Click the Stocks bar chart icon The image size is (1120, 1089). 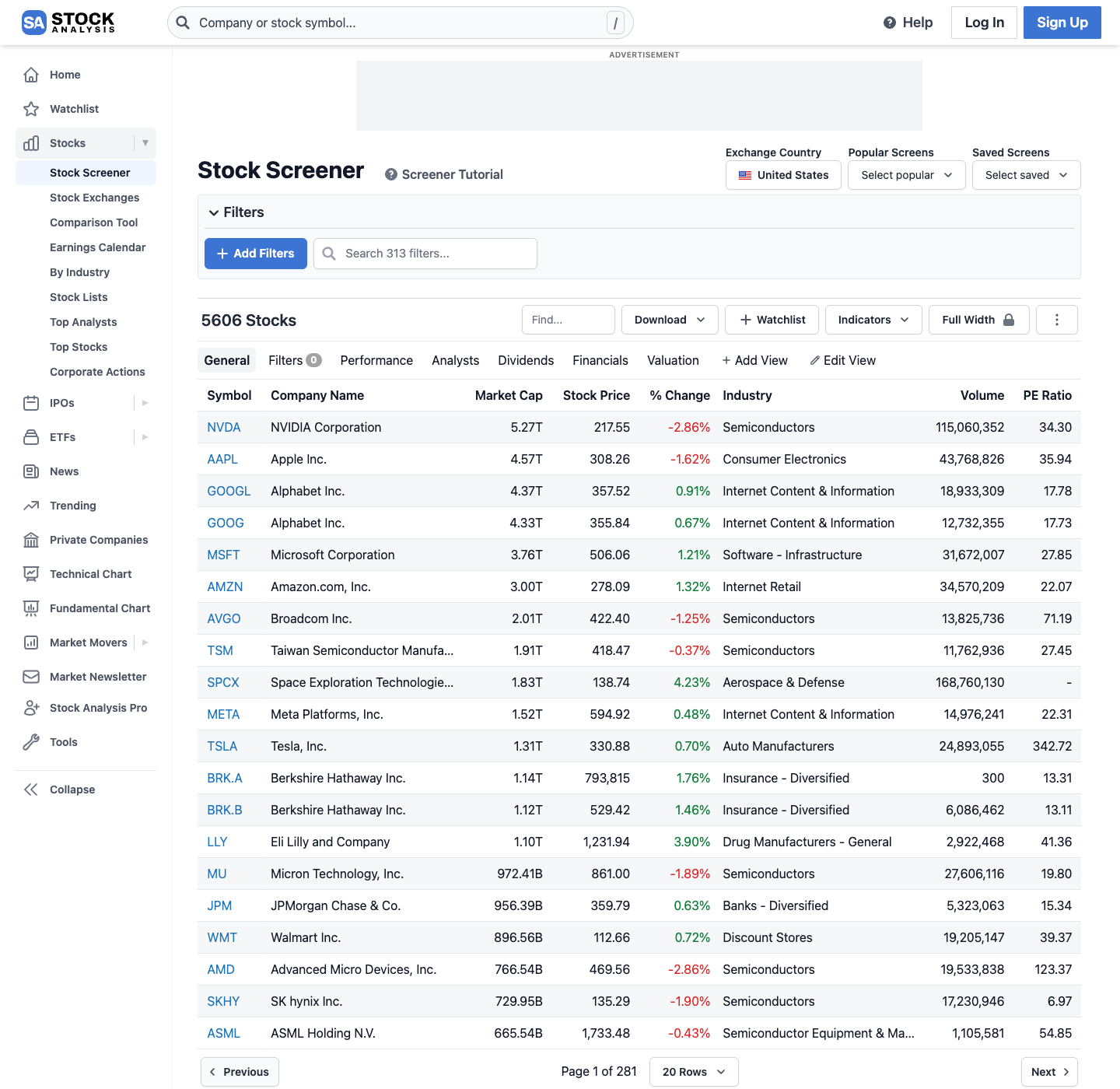tap(31, 143)
